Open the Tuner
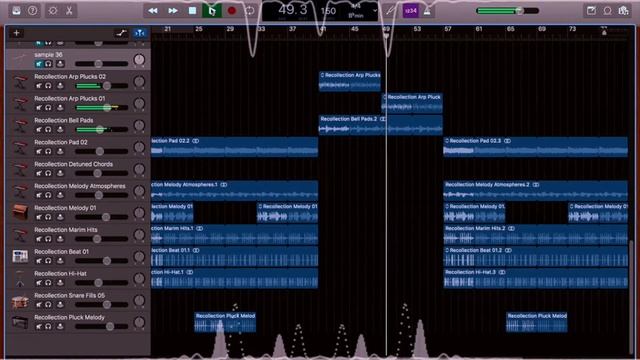The height and width of the screenshot is (360, 640). tap(390, 11)
